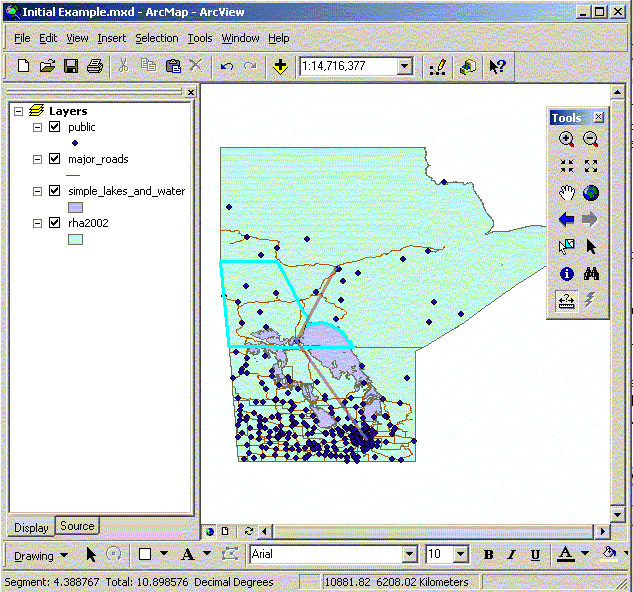
Task: Select the Pan hand tool
Action: click(x=567, y=193)
